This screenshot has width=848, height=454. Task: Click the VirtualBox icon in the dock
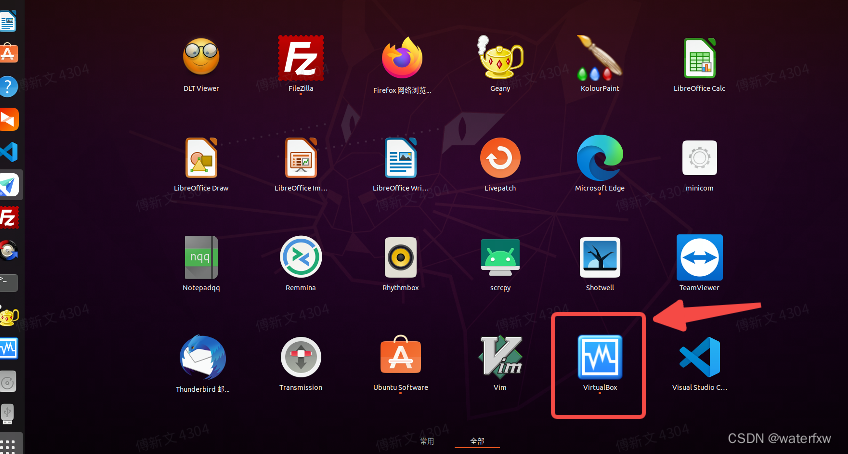(9, 349)
